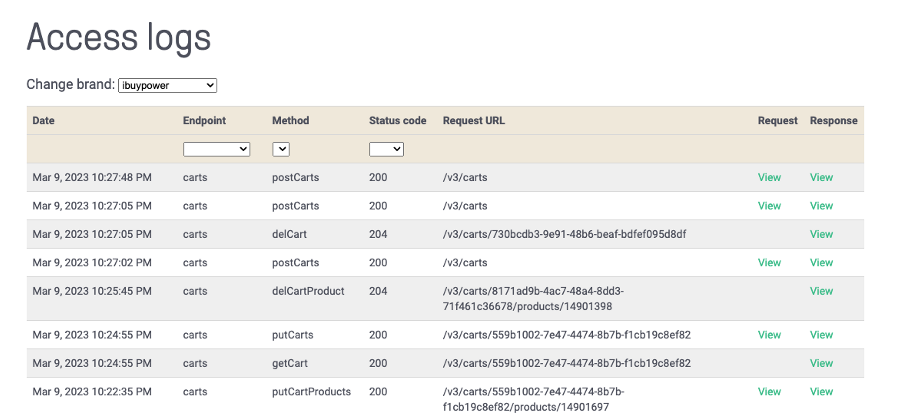Click the Access logs page heading
The height and width of the screenshot is (414, 905).
(118, 37)
